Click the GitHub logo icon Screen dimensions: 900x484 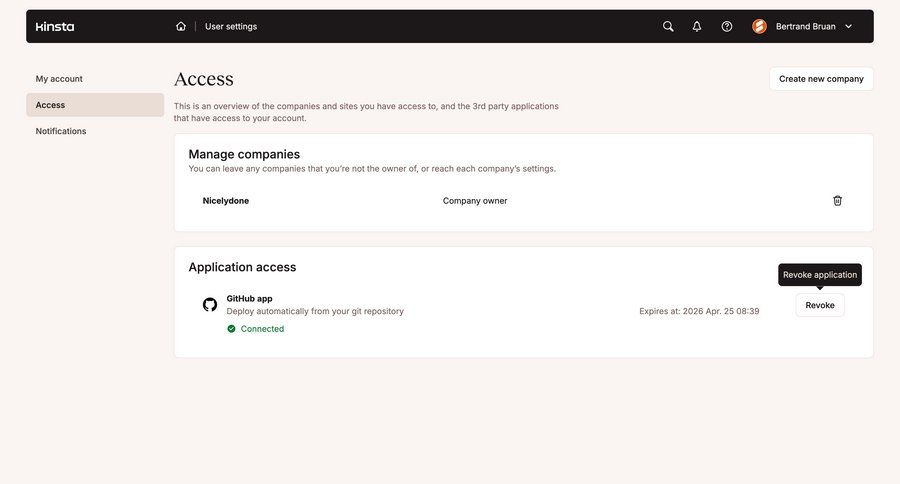click(210, 305)
